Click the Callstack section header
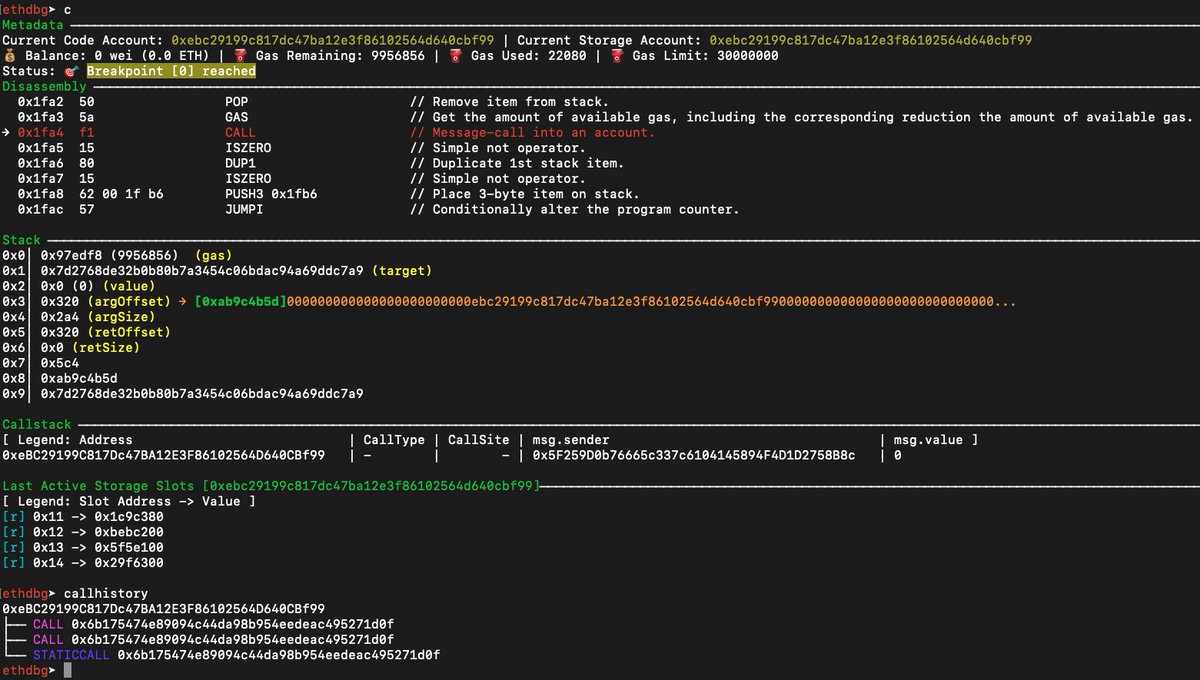 coord(37,424)
